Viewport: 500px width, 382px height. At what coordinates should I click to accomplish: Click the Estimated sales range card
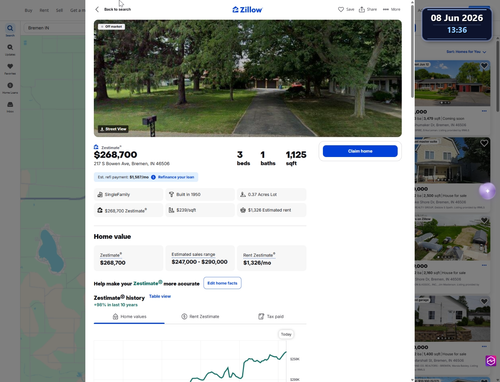pos(200,258)
